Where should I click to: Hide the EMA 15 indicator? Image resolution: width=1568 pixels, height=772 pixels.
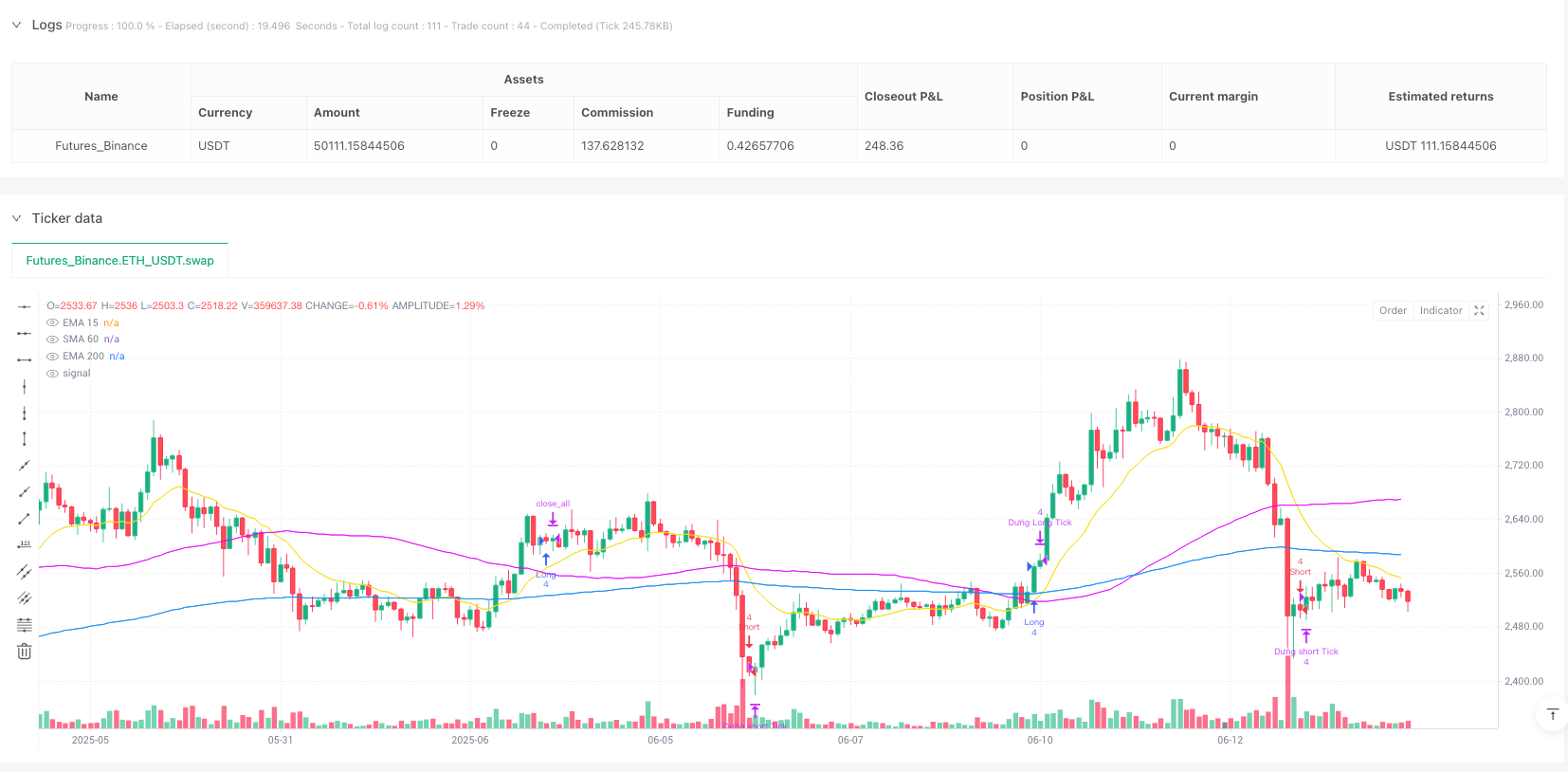pyautogui.click(x=52, y=323)
